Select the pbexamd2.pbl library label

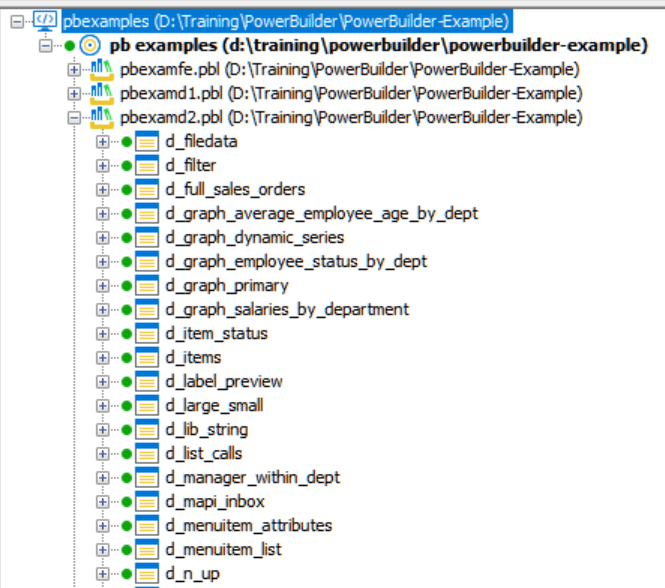(351, 118)
